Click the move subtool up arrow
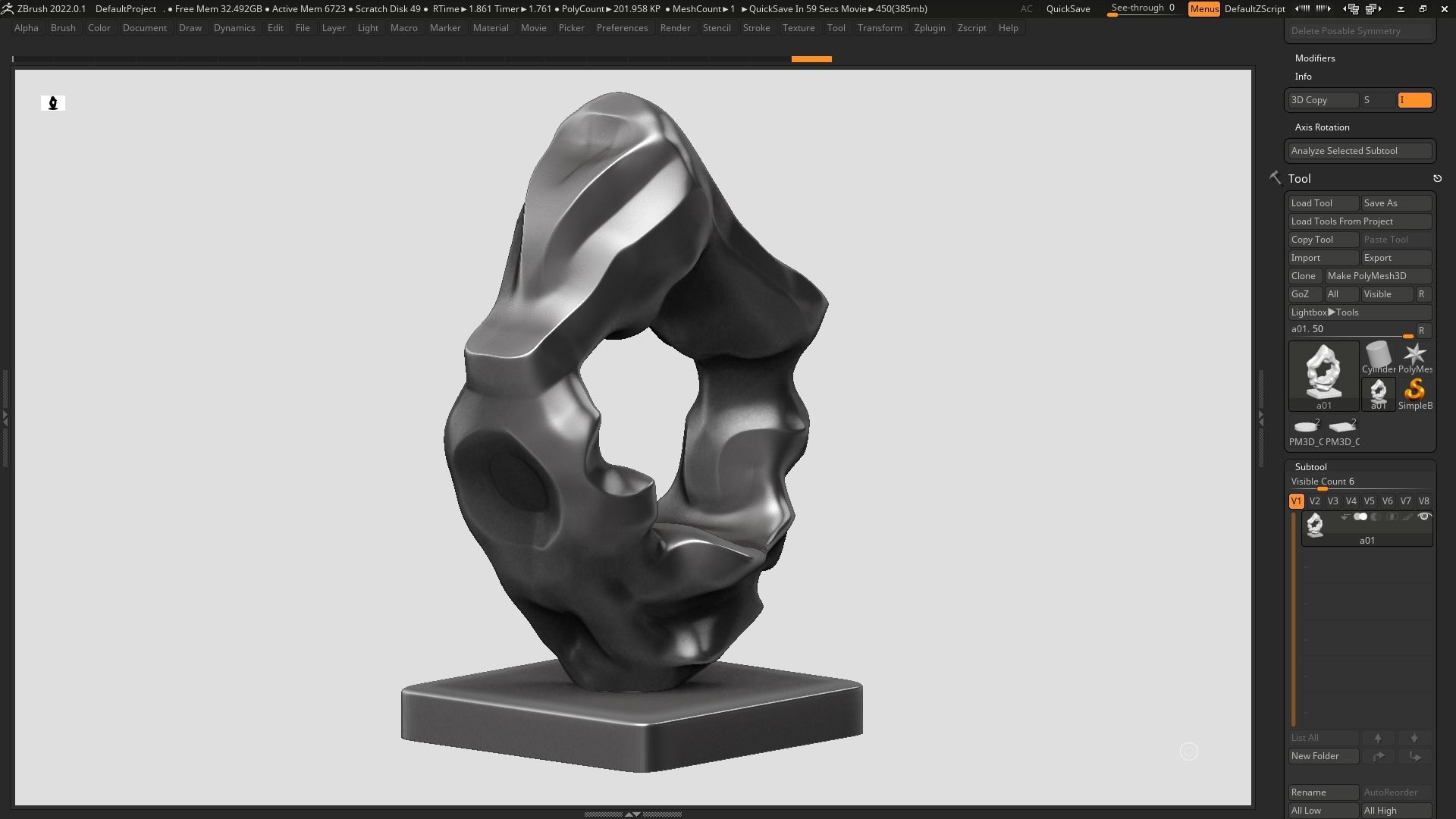1456x819 pixels. pyautogui.click(x=1378, y=738)
